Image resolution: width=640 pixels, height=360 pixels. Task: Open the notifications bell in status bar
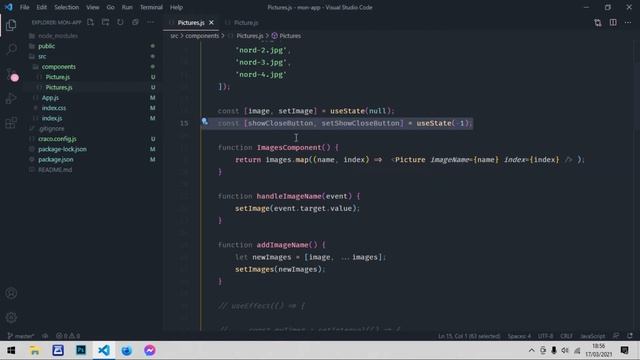click(630, 336)
